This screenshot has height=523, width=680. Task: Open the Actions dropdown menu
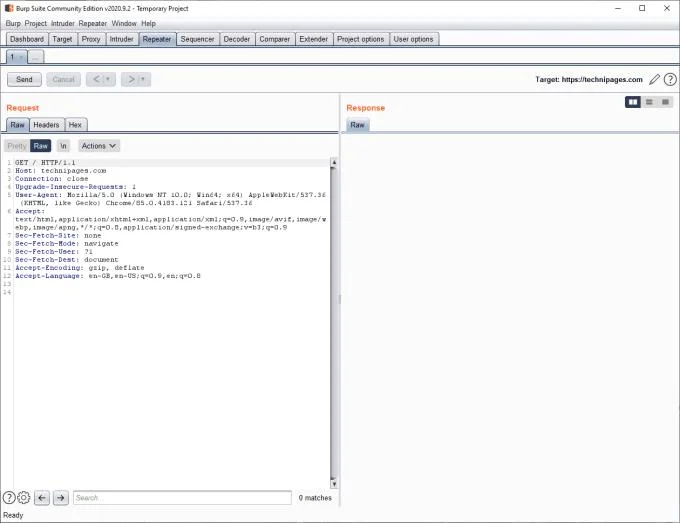(99, 146)
